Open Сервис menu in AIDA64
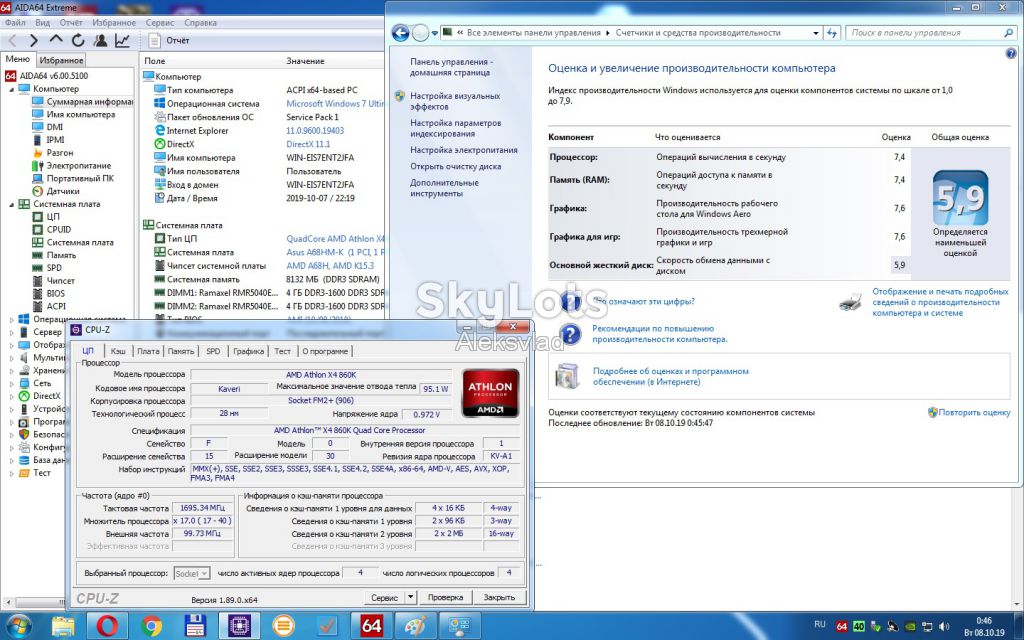 (160, 22)
